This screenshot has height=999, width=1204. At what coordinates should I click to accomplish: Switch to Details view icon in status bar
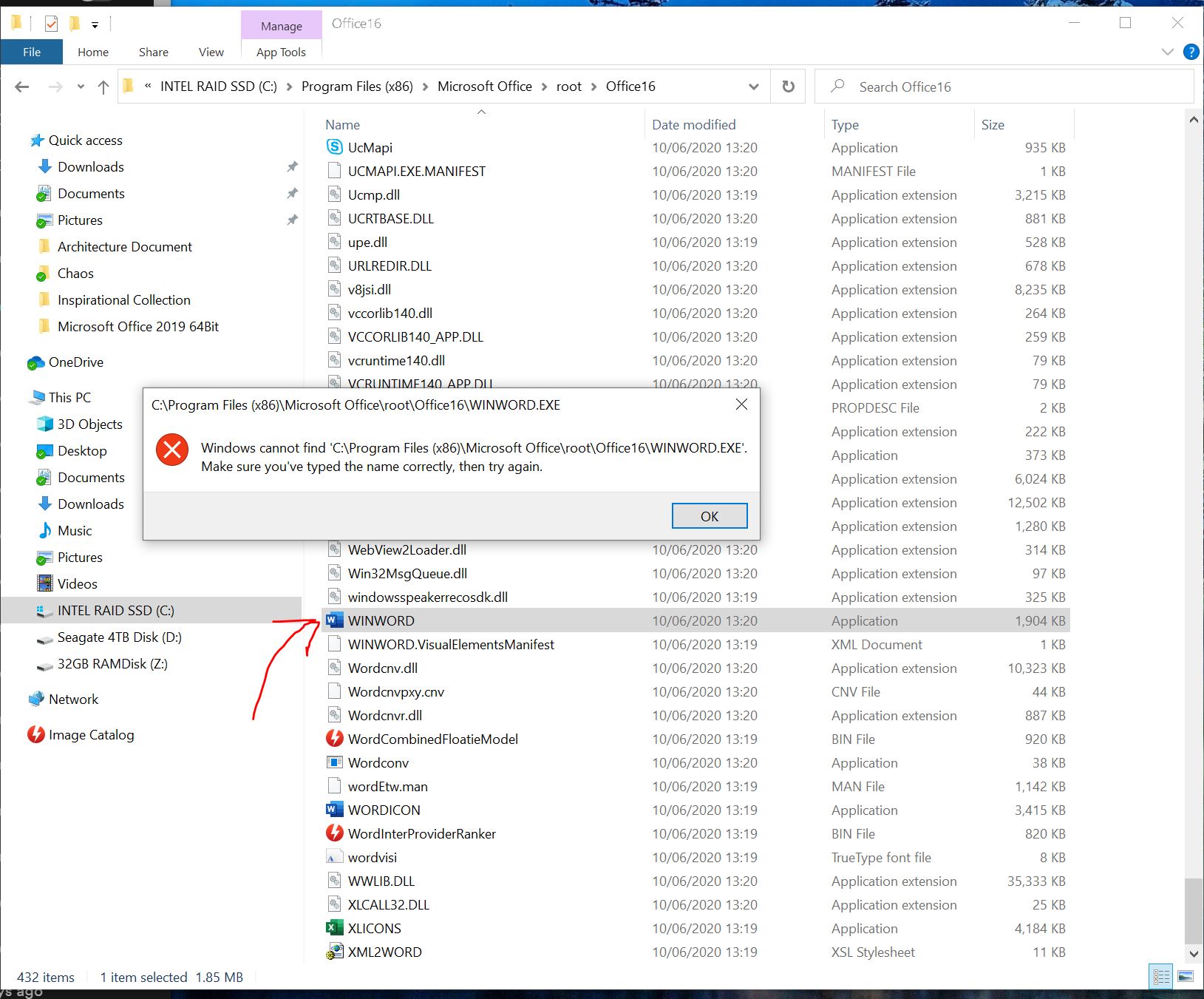click(1161, 977)
